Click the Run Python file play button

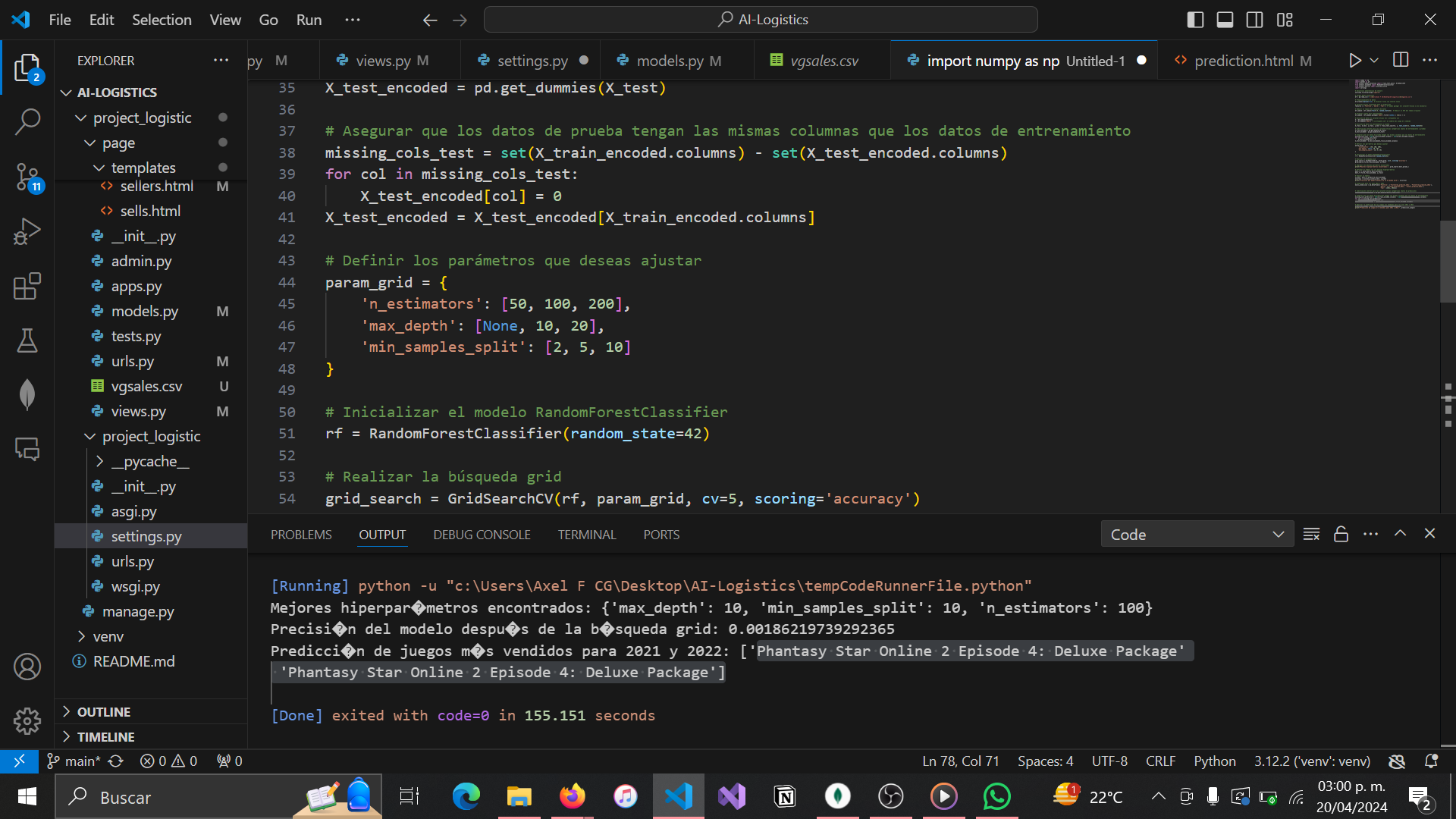[x=1354, y=61]
